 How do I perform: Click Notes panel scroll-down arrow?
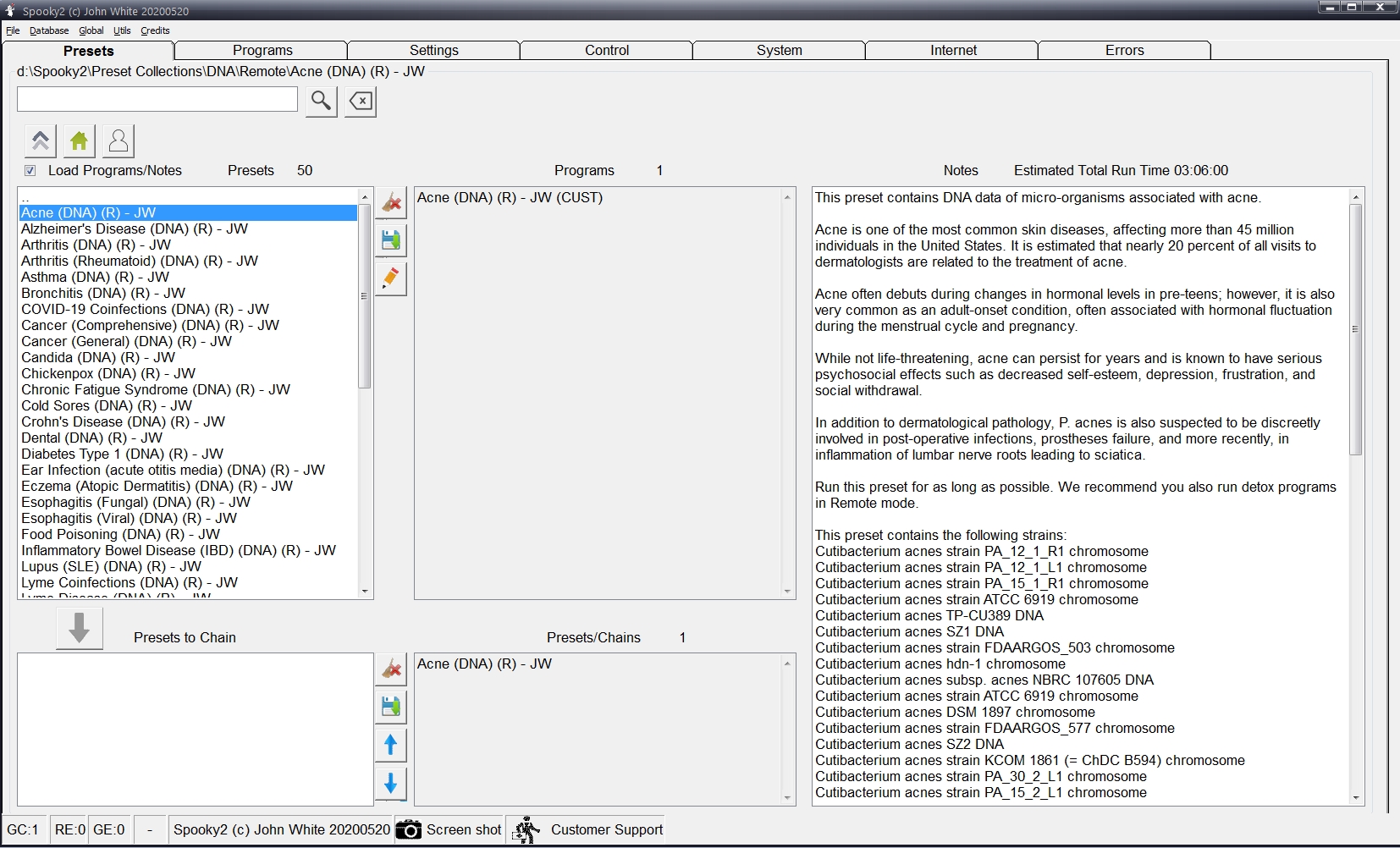[x=1355, y=797]
